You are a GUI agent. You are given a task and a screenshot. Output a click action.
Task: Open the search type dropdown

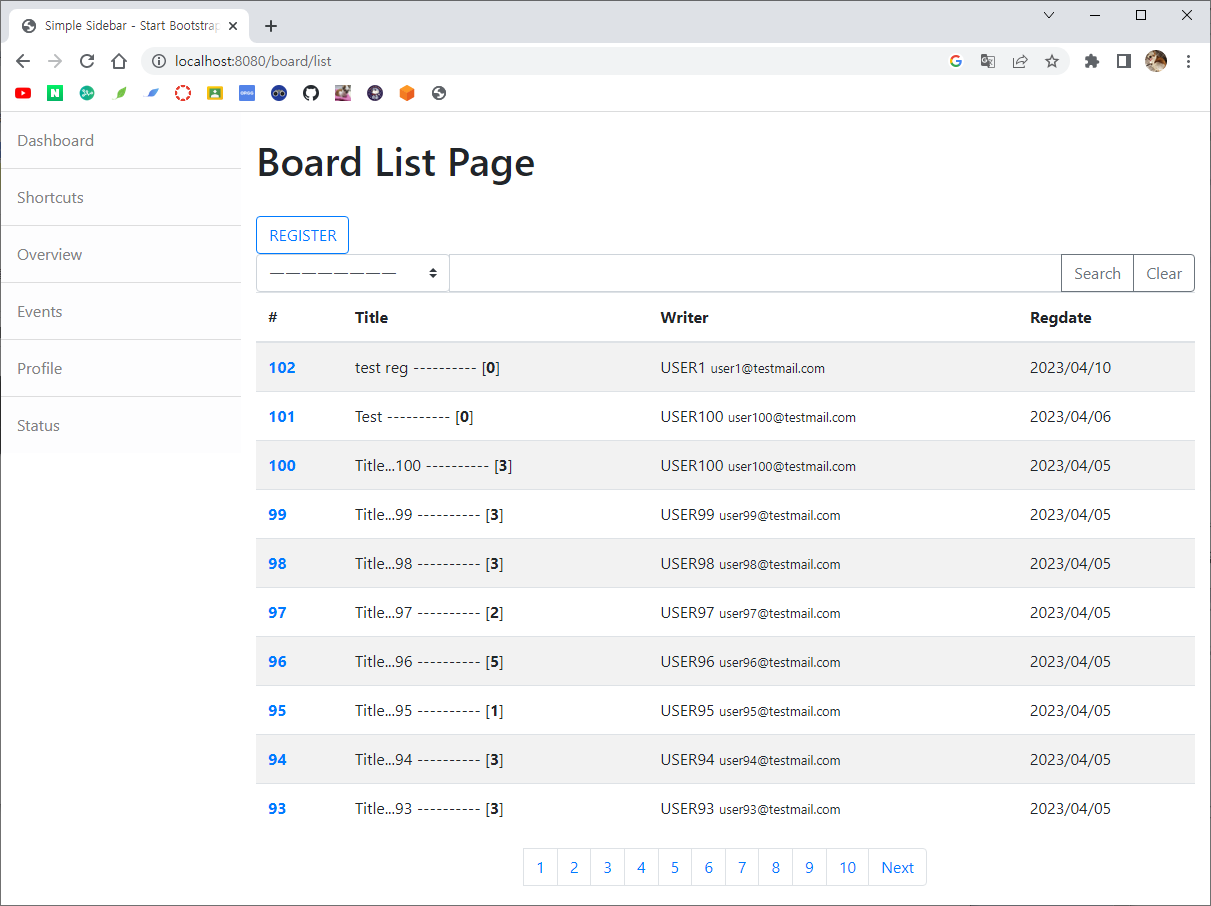[x=353, y=273]
